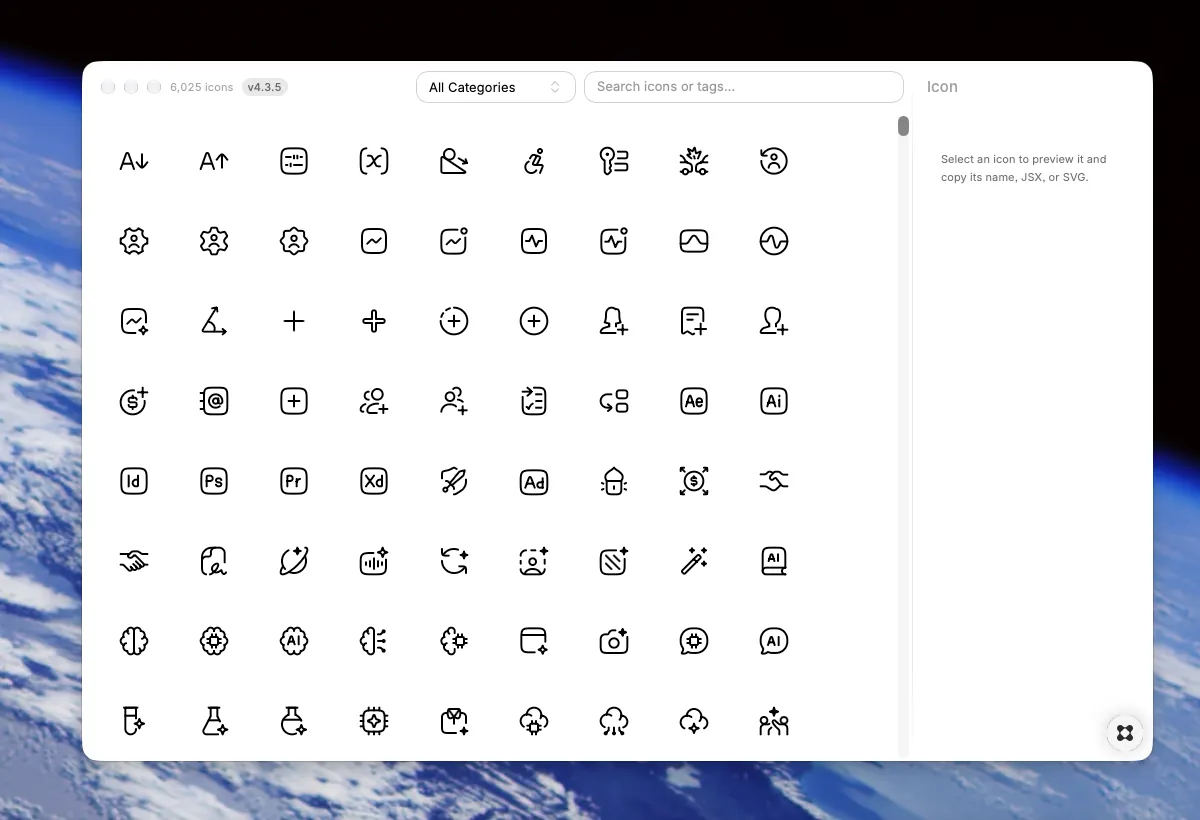Pick the Photoshop Ps icon
This screenshot has height=820, width=1200.
tap(214, 481)
